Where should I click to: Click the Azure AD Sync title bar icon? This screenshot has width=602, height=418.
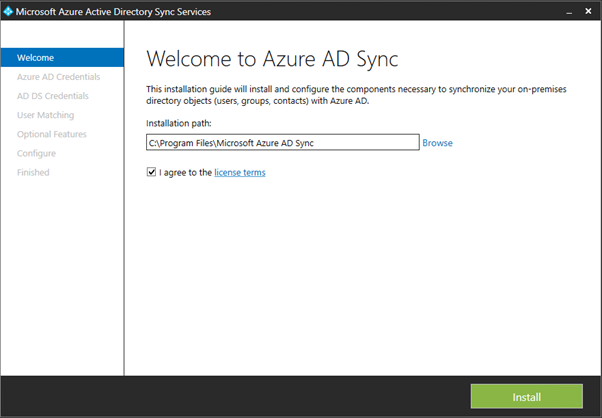point(9,11)
